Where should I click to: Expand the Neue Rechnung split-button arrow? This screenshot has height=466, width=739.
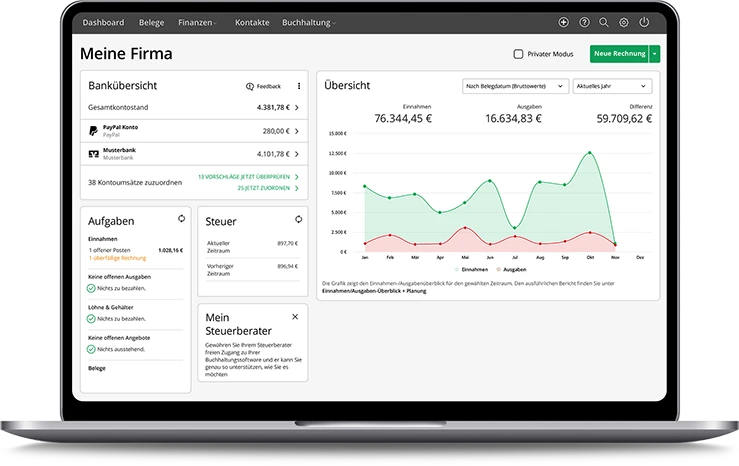click(x=654, y=54)
